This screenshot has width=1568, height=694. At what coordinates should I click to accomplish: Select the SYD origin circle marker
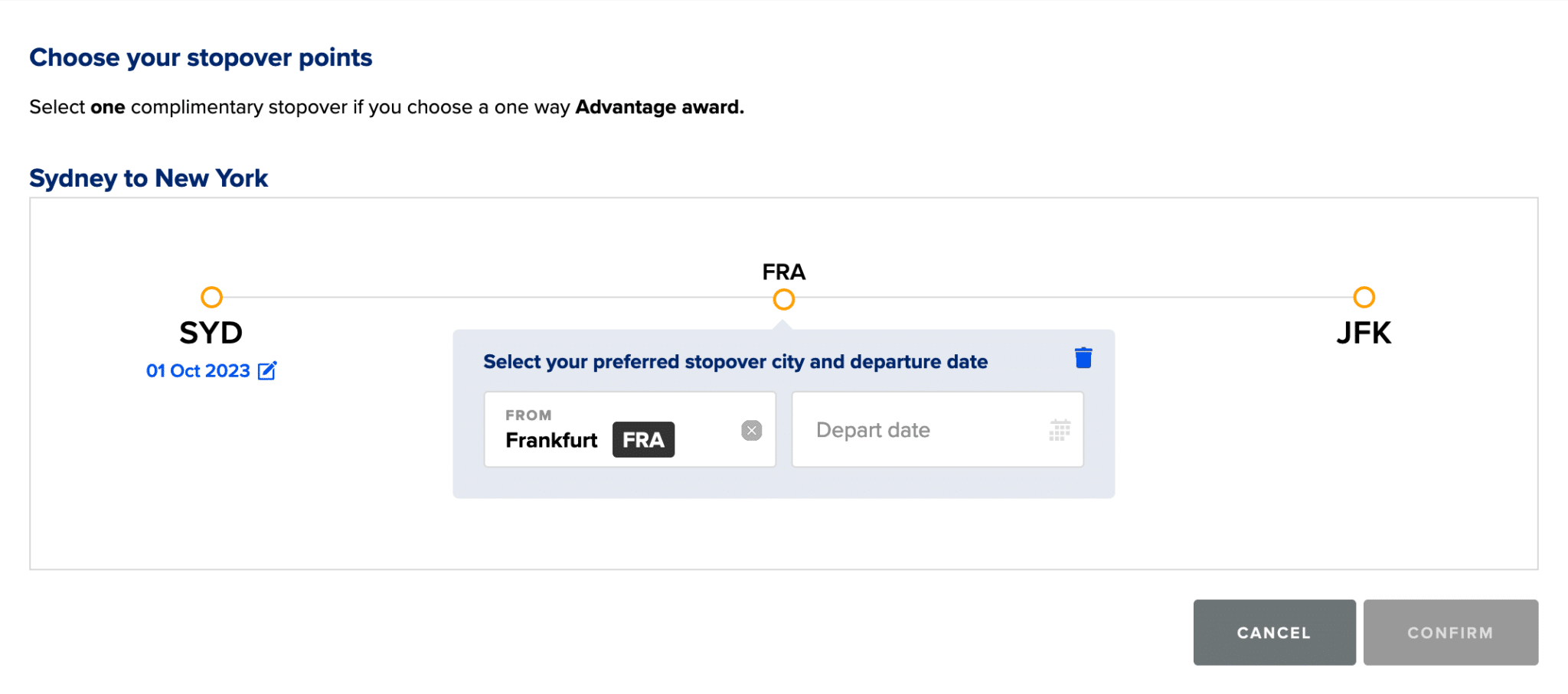(211, 297)
